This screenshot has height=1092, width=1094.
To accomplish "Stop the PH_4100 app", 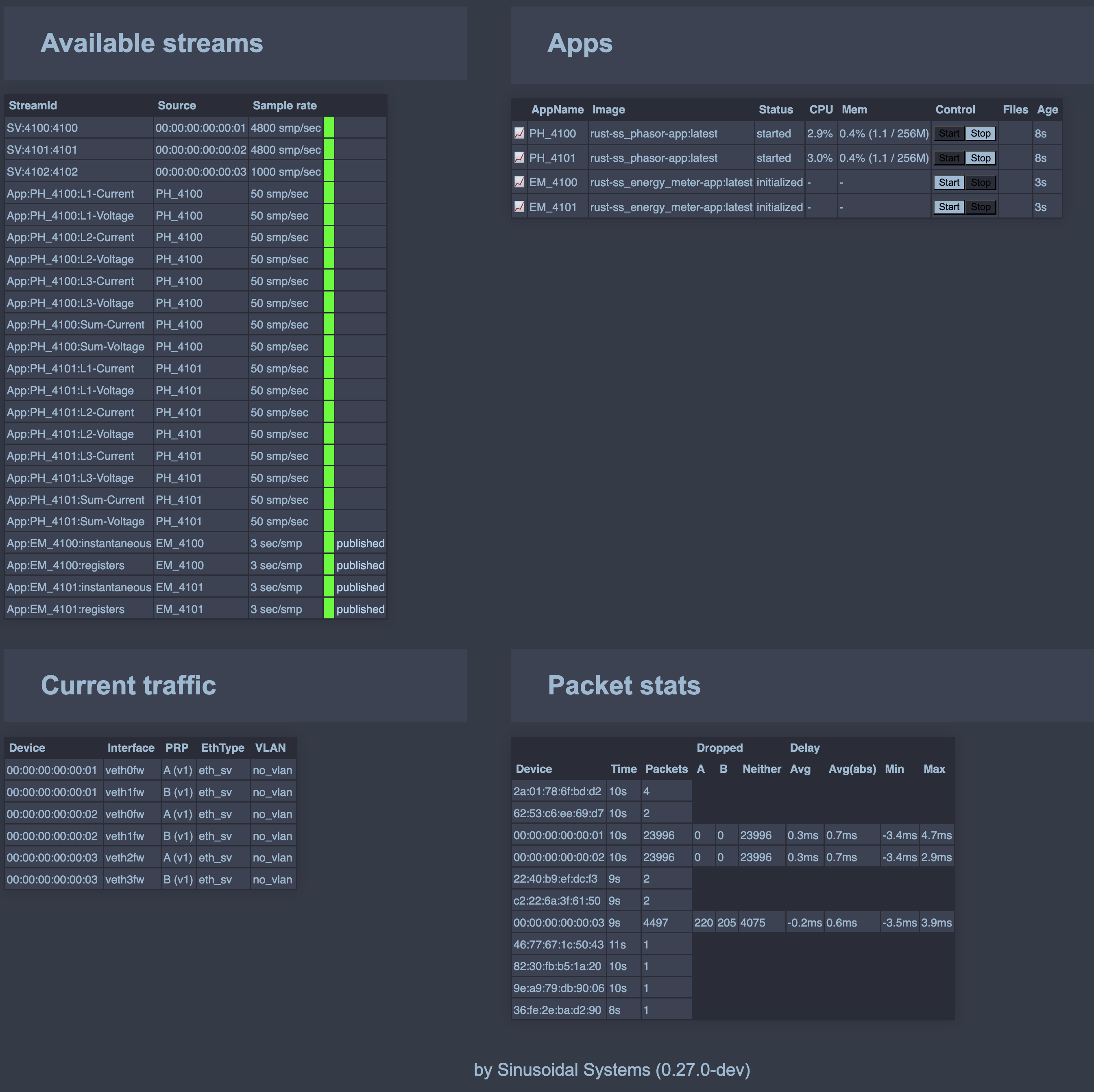I will [x=980, y=134].
